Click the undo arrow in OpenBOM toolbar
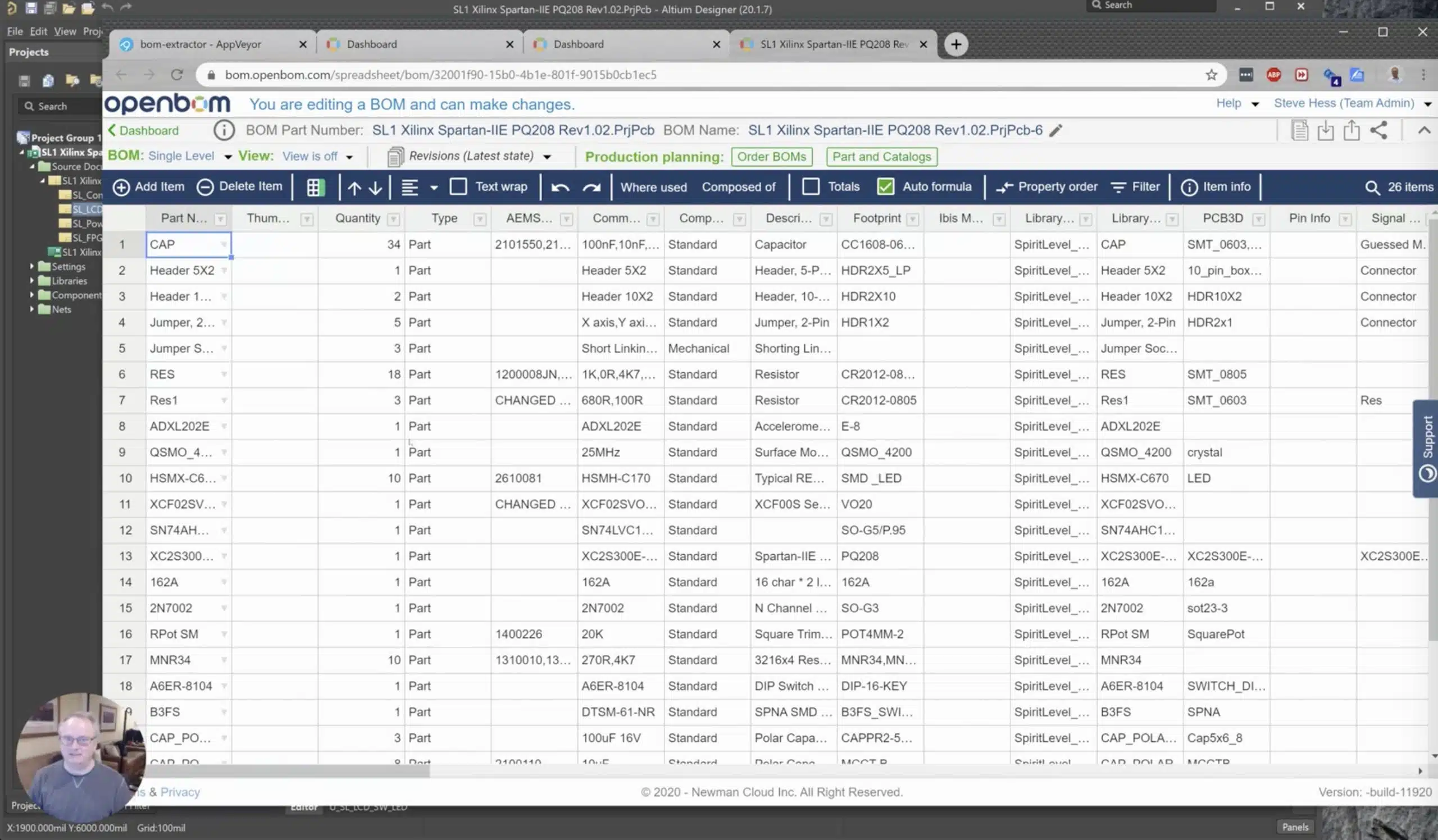Viewport: 1438px width, 840px height. [x=560, y=187]
